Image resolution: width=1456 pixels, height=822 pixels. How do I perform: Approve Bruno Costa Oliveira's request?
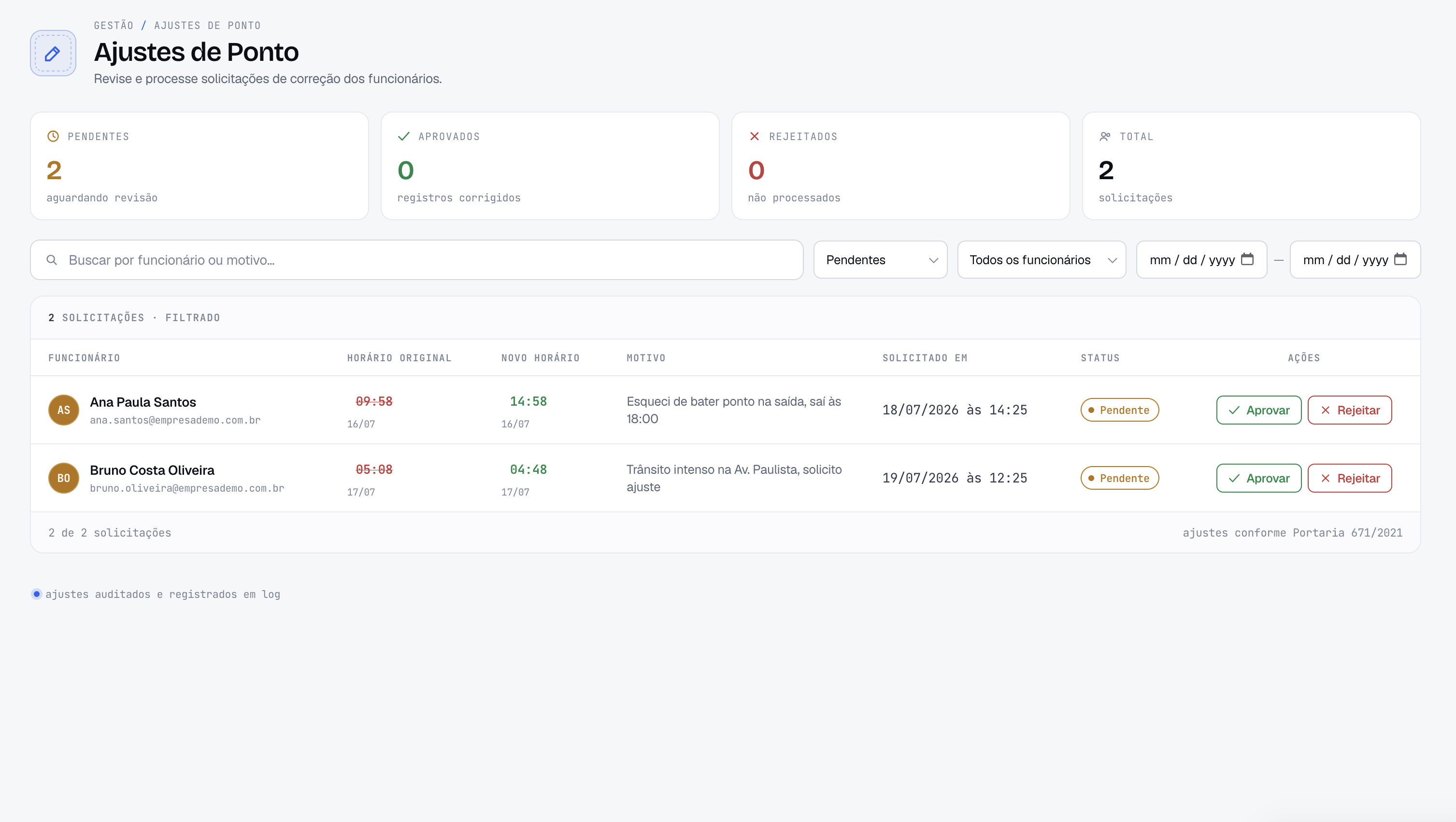[1259, 478]
